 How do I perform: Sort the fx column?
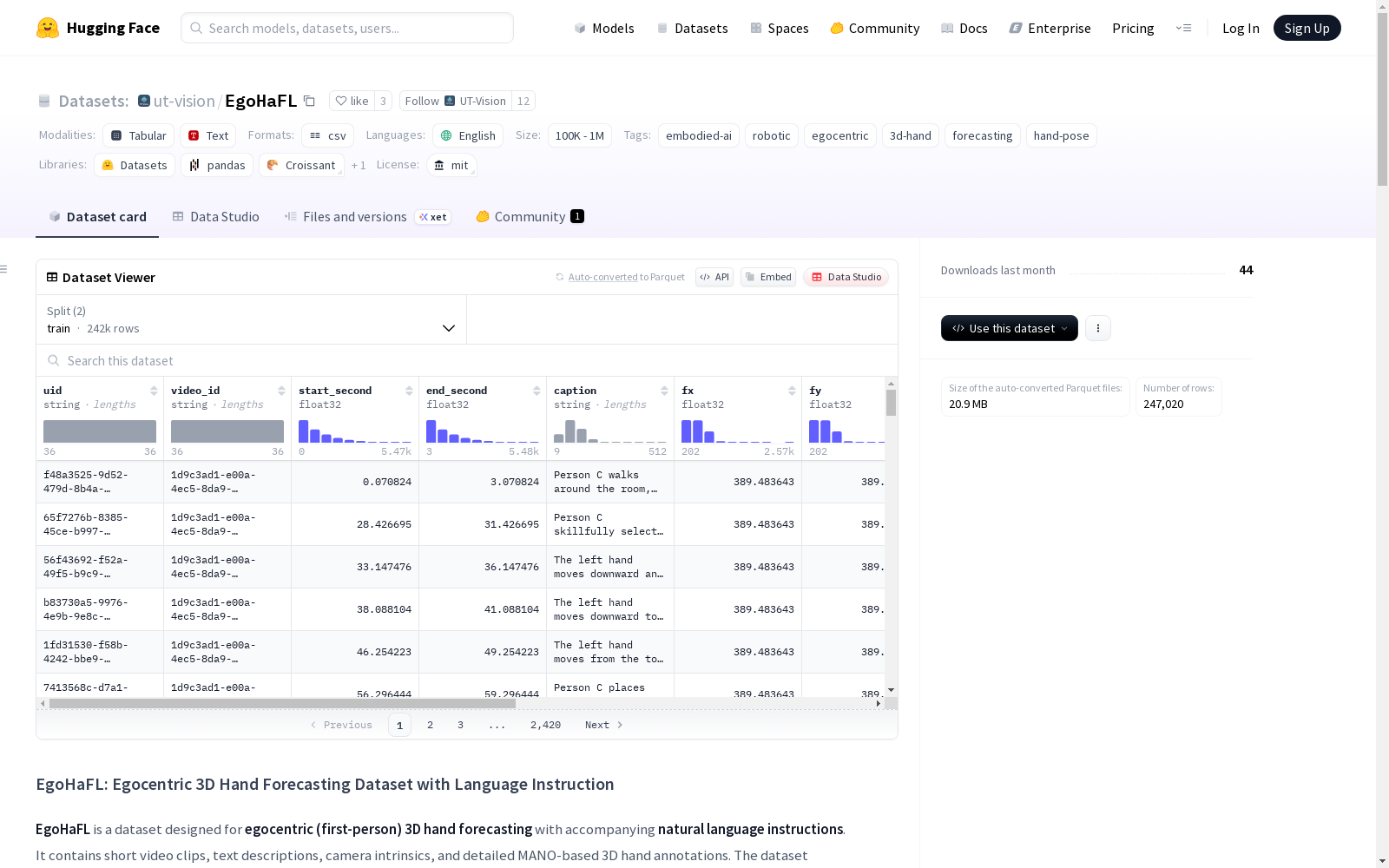coord(792,391)
